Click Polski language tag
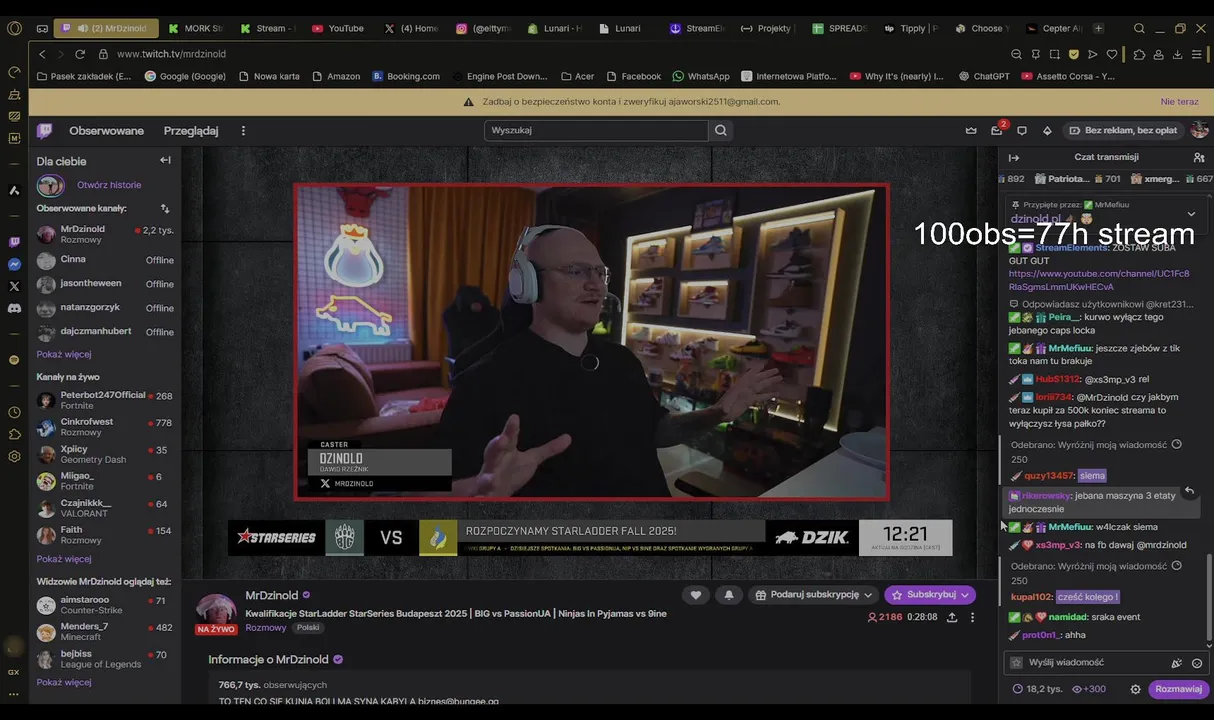Viewport: 1214px width, 720px height. [307, 628]
